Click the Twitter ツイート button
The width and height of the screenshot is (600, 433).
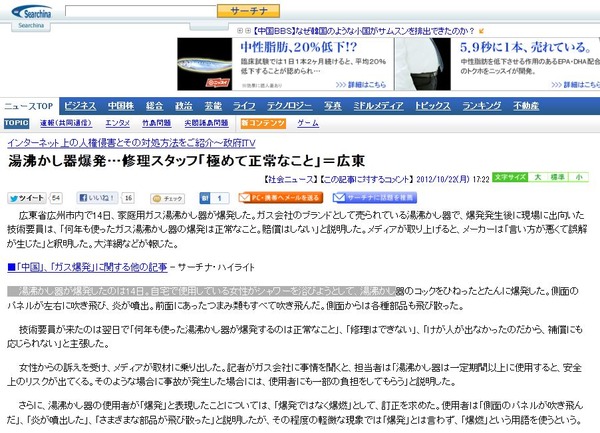pos(27,198)
